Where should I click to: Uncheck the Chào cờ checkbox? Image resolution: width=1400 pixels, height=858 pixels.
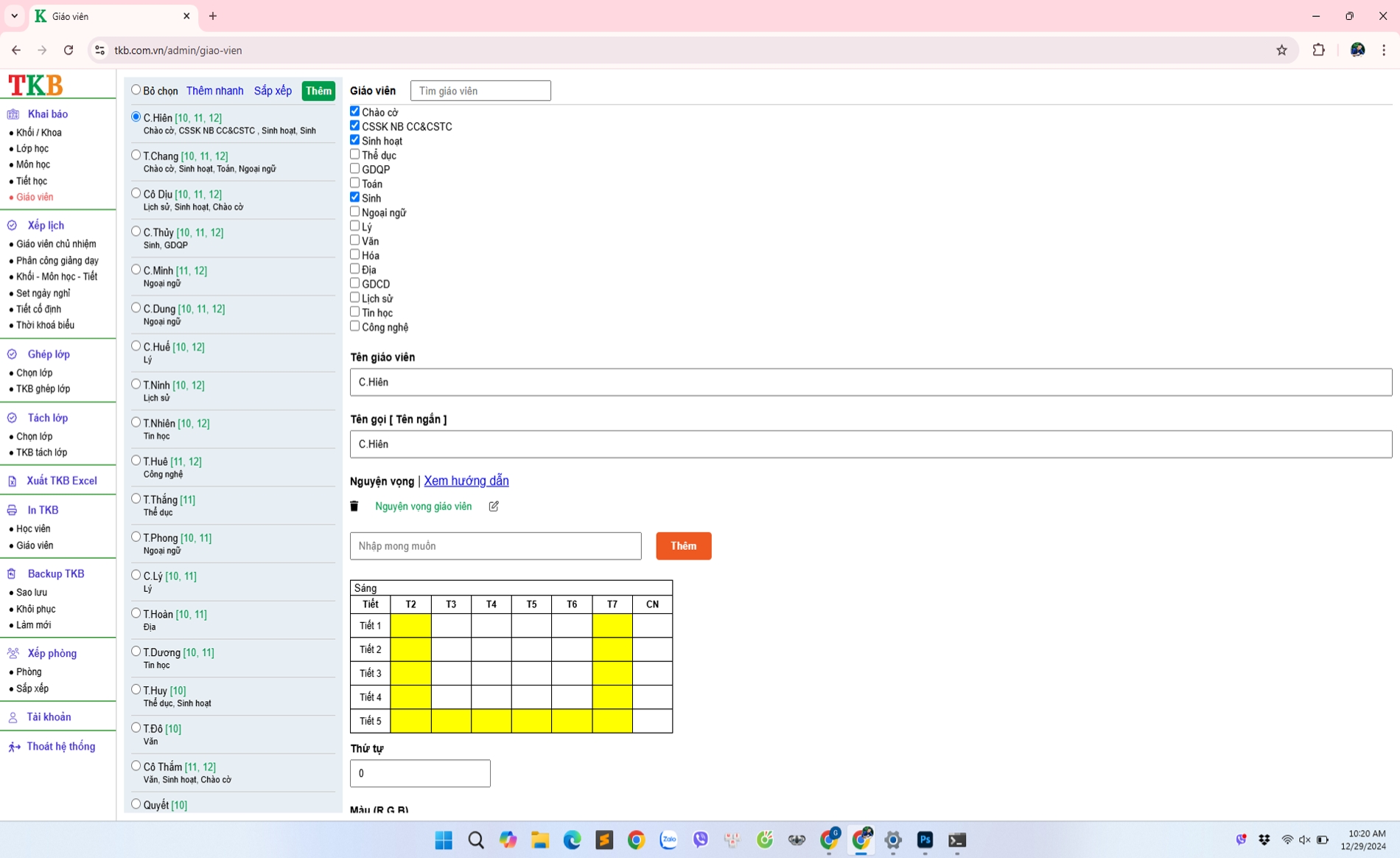point(355,111)
